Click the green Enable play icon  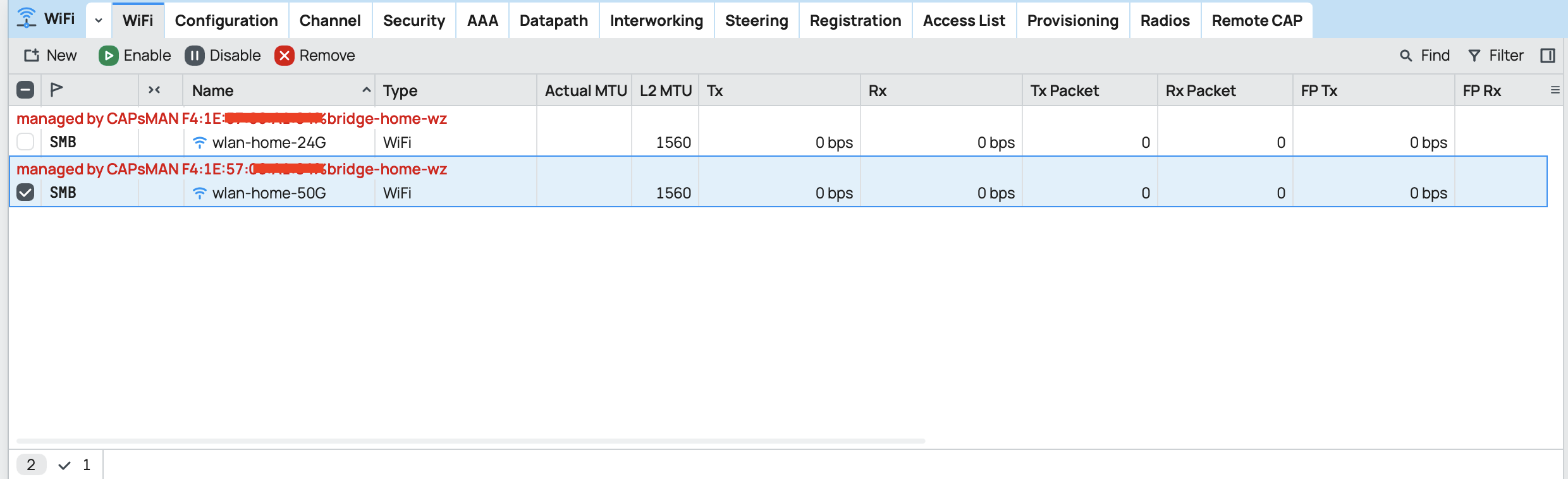click(x=108, y=56)
